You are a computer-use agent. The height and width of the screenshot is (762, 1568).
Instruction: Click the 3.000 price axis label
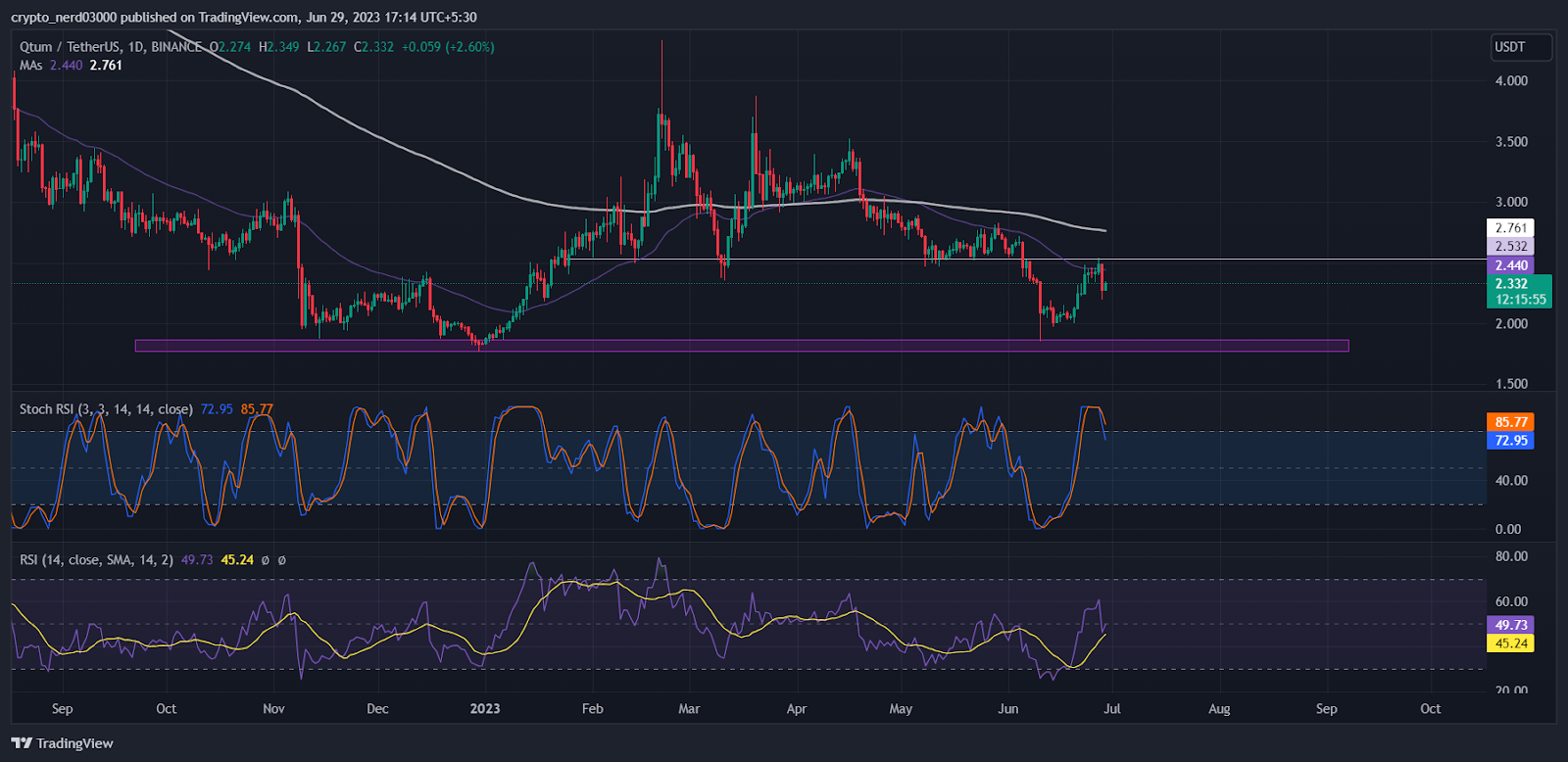(x=1511, y=203)
